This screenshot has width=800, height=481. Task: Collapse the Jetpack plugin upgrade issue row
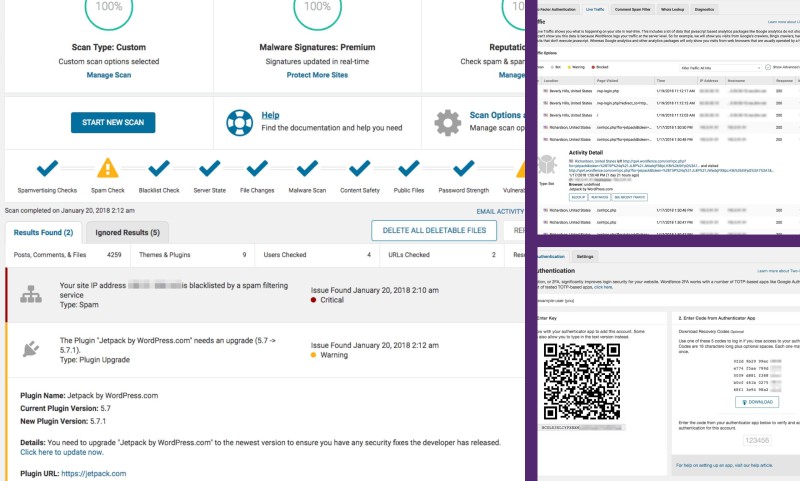click(265, 350)
